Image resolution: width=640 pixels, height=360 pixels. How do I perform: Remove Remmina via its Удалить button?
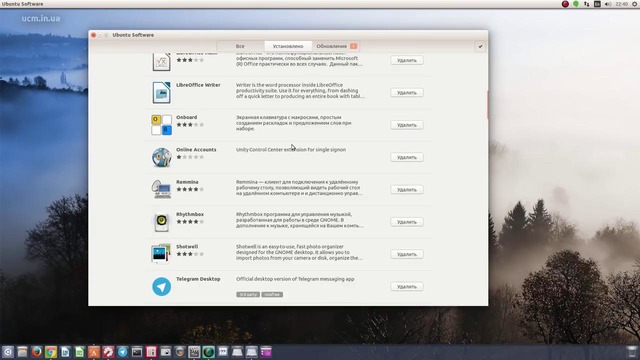407,189
